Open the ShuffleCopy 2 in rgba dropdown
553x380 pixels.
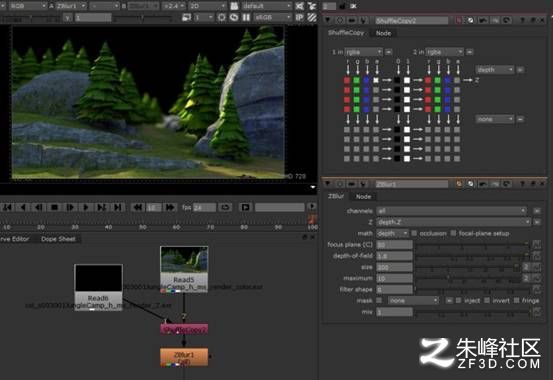point(444,52)
